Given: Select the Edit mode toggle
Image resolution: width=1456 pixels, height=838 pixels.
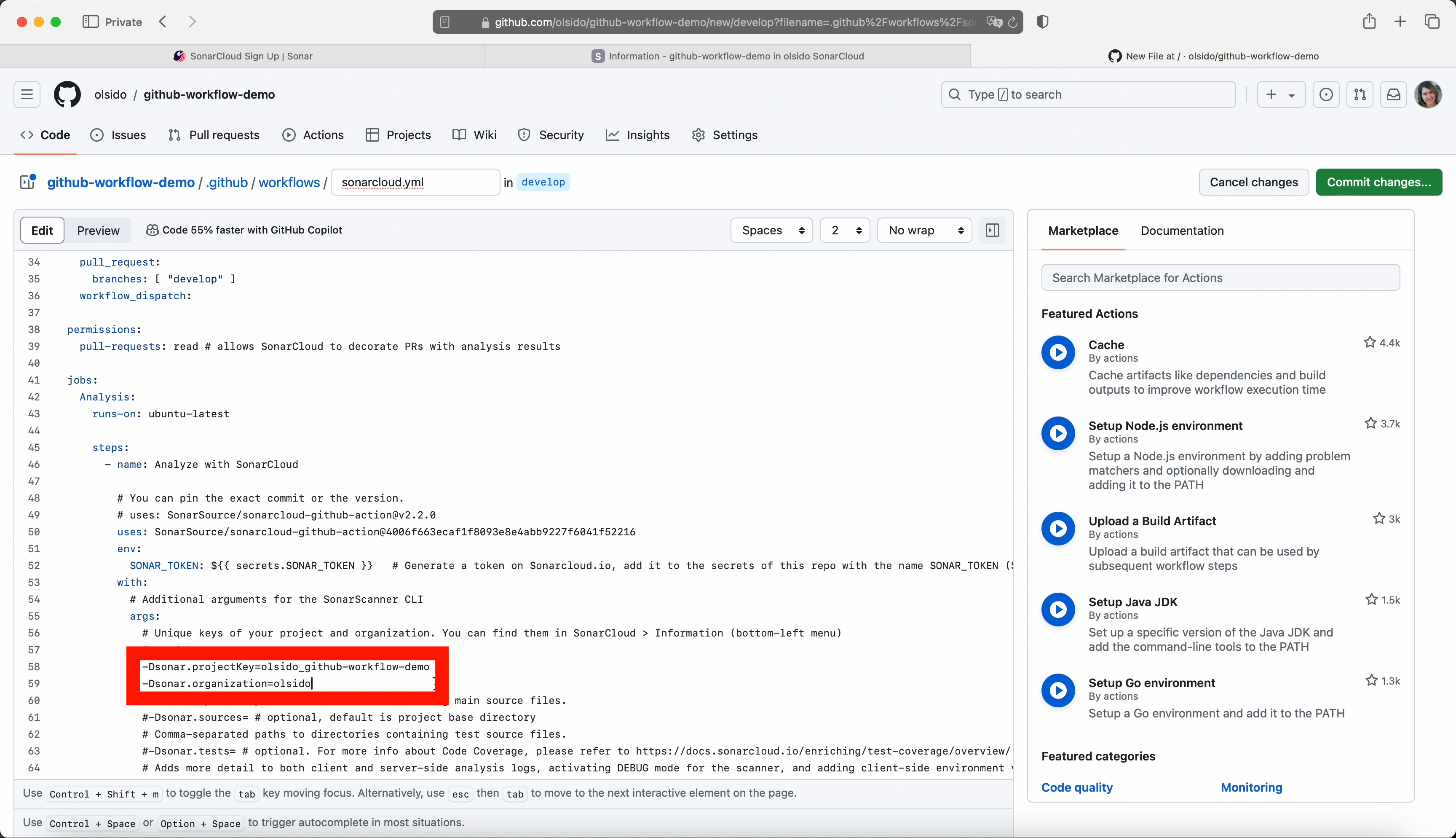Looking at the screenshot, I should point(42,230).
